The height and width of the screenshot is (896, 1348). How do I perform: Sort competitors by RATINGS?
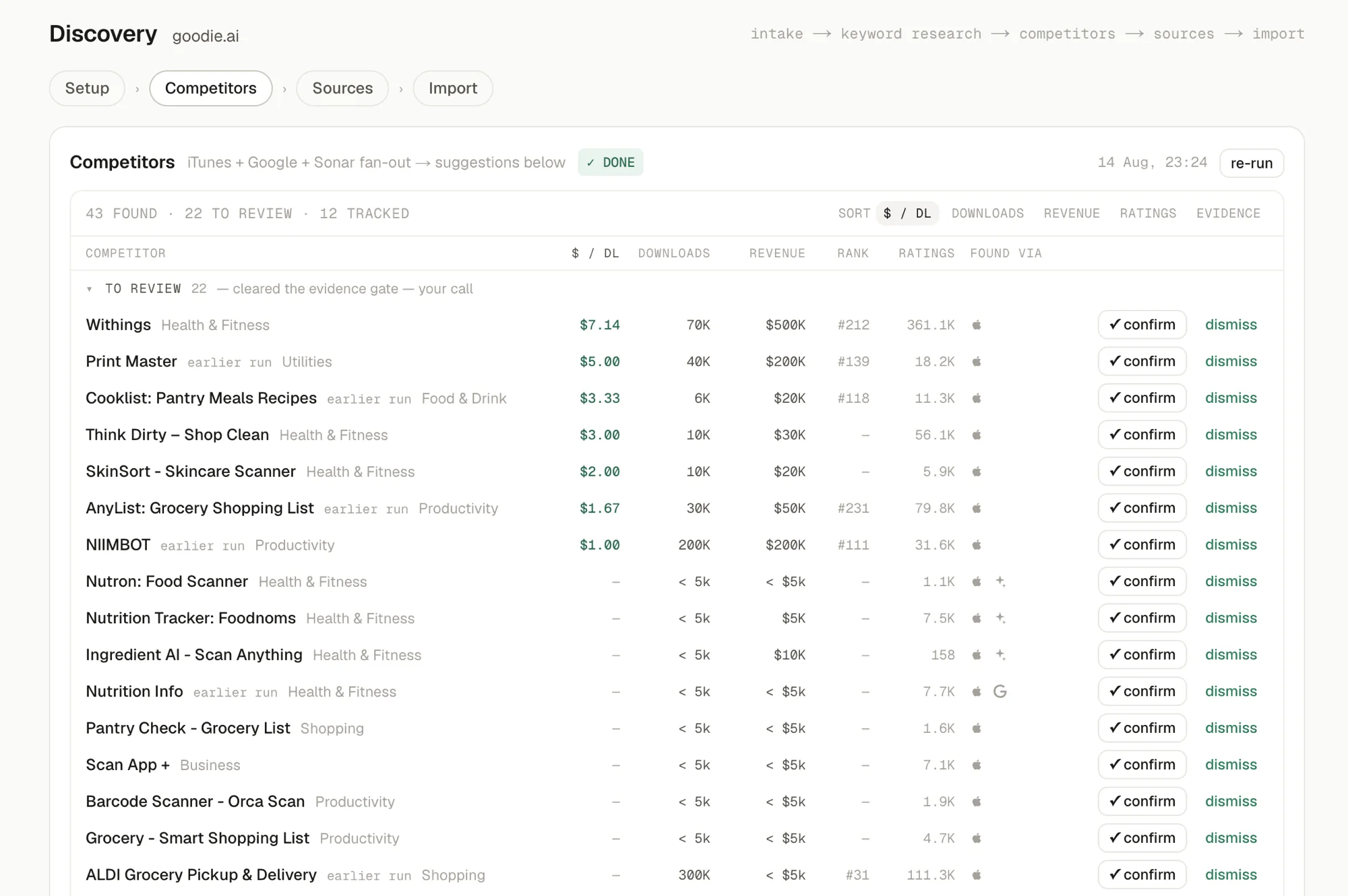[1148, 214]
